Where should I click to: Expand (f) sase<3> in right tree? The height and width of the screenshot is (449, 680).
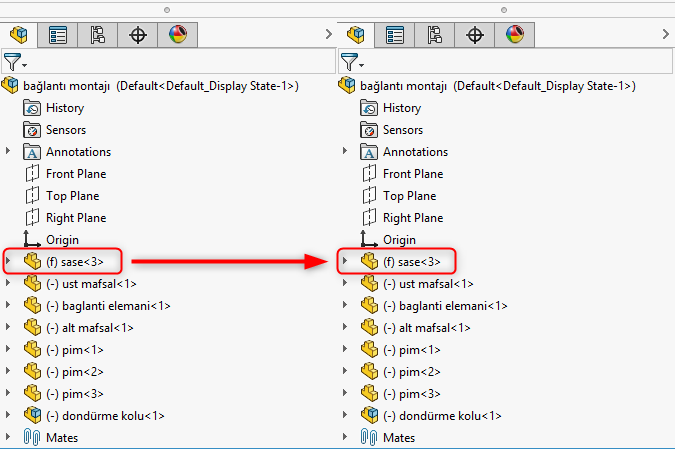coord(345,261)
